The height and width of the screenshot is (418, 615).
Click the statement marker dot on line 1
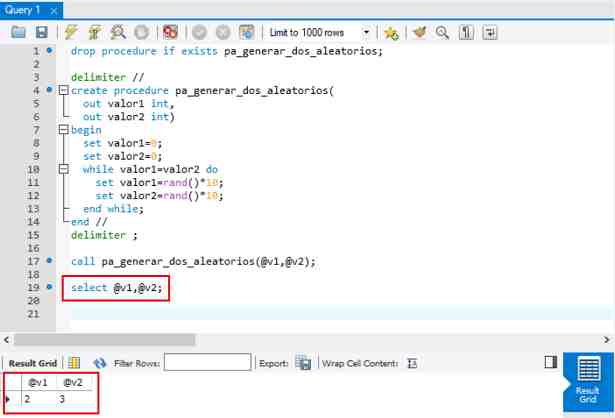(49, 50)
